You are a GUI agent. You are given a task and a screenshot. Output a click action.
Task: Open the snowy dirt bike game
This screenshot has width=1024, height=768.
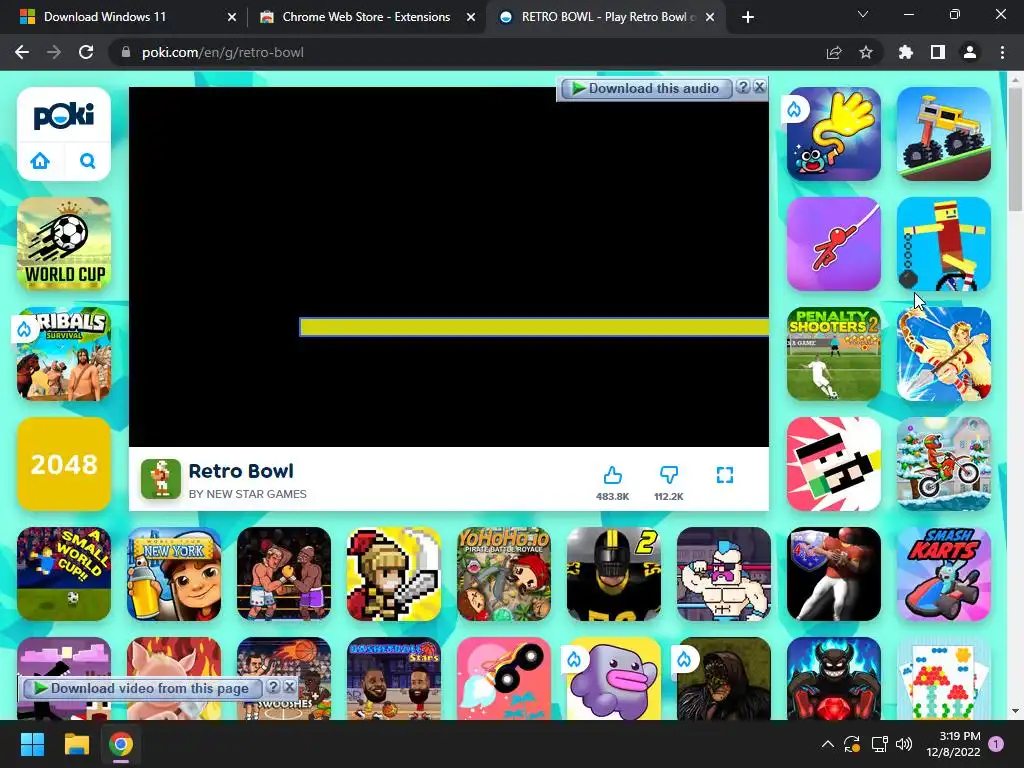[944, 464]
